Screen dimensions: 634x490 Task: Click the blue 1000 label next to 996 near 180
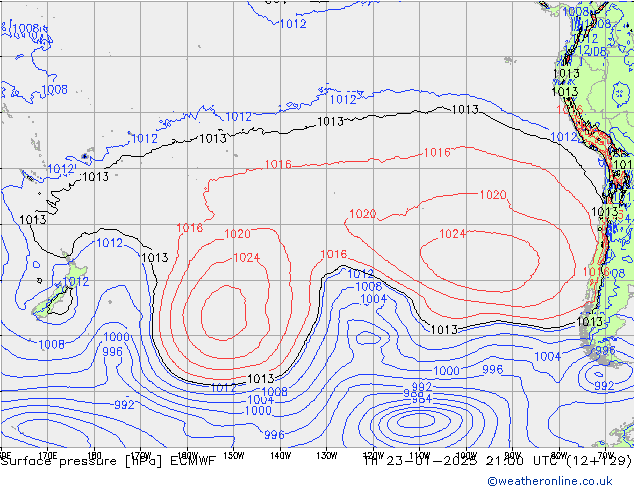[x=116, y=337]
